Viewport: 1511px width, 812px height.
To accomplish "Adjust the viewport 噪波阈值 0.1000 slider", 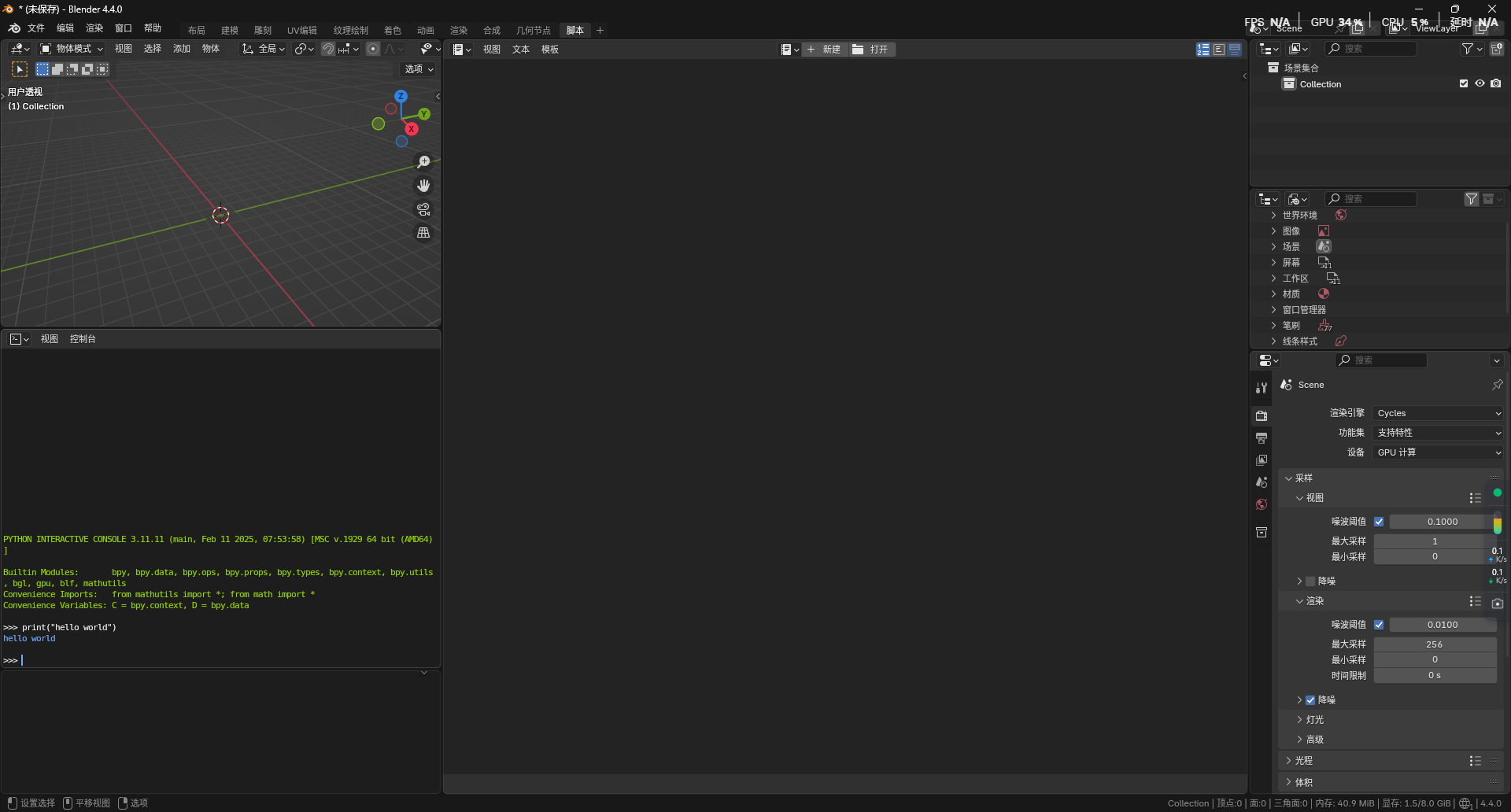I will (x=1442, y=522).
